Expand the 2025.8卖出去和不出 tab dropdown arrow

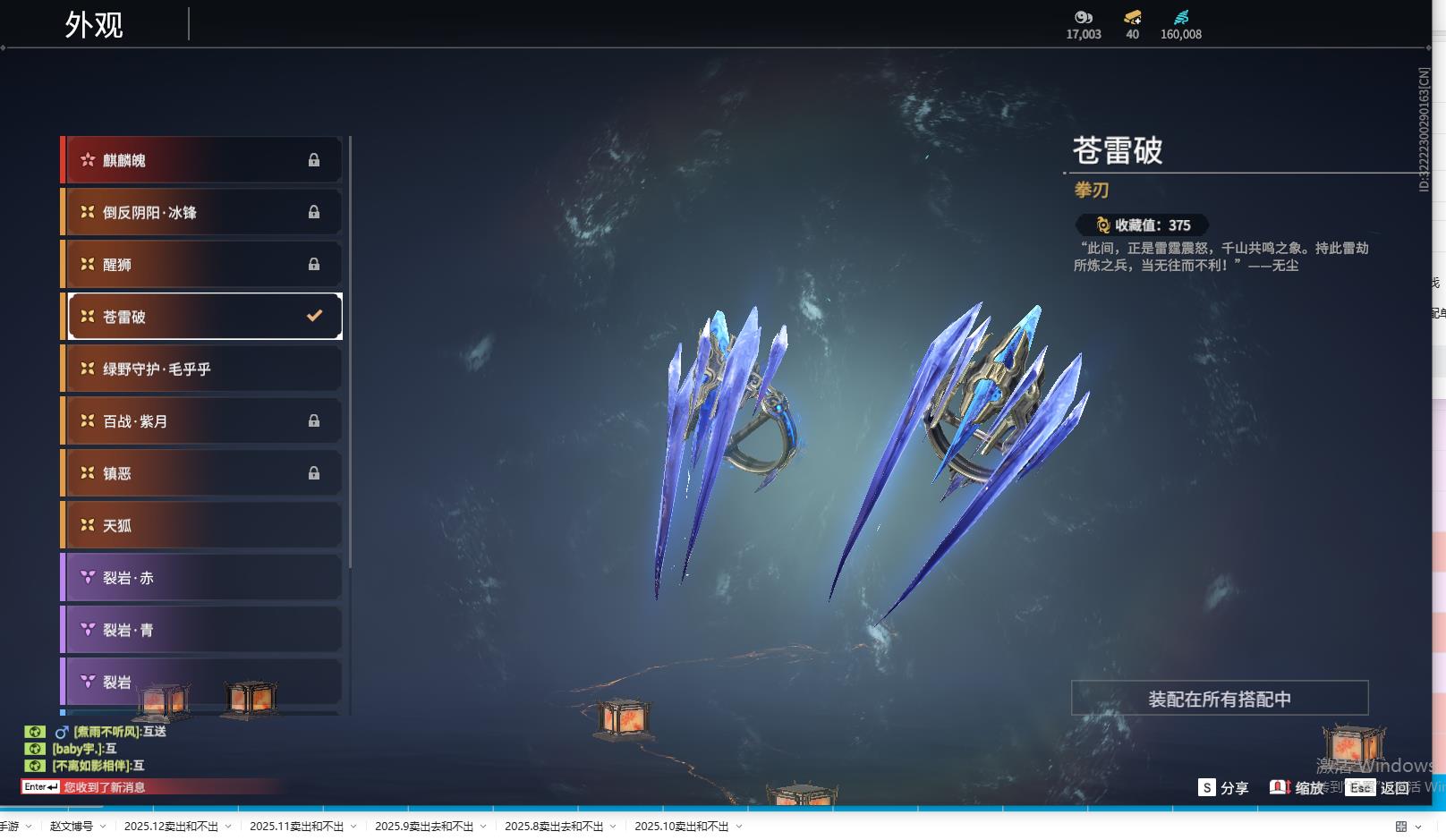(614, 827)
